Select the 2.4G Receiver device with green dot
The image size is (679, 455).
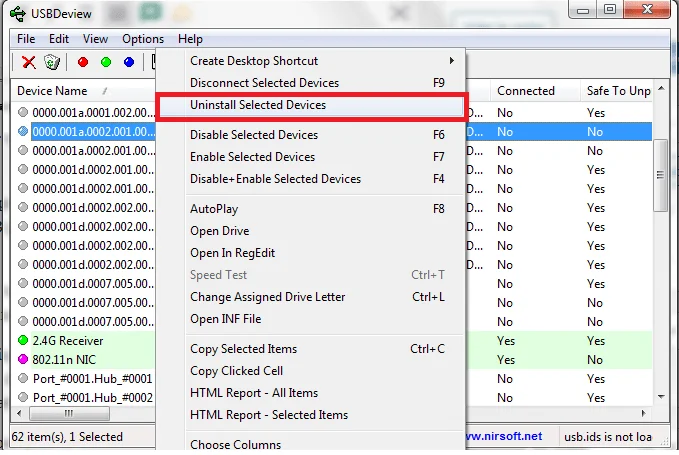tap(67, 341)
